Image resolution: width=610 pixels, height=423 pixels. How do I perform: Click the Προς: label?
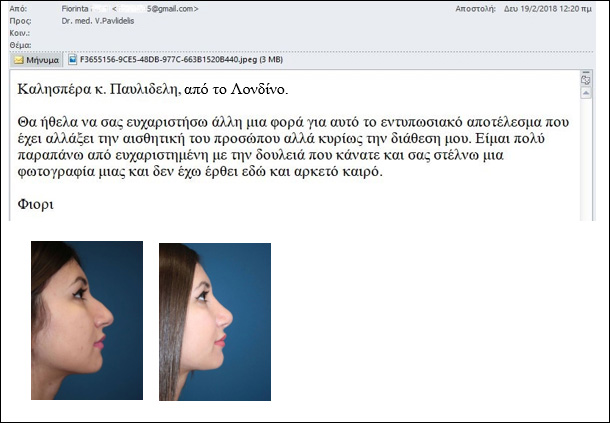click(x=20, y=21)
